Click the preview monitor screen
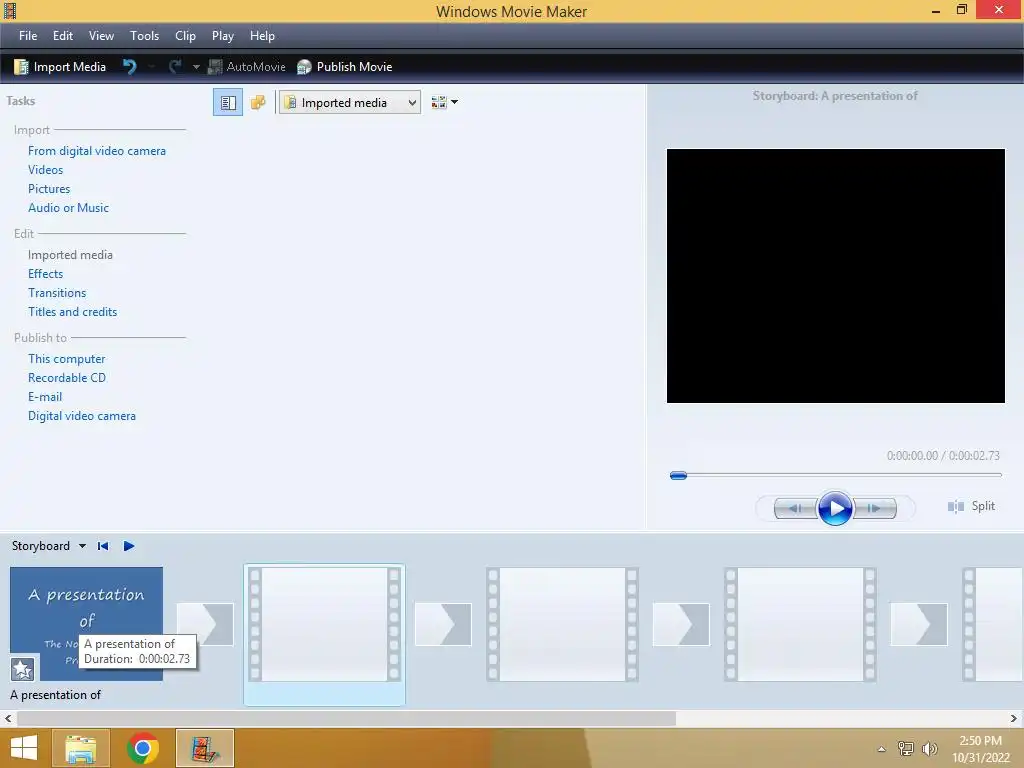Screen dimensions: 1024x768 point(836,276)
